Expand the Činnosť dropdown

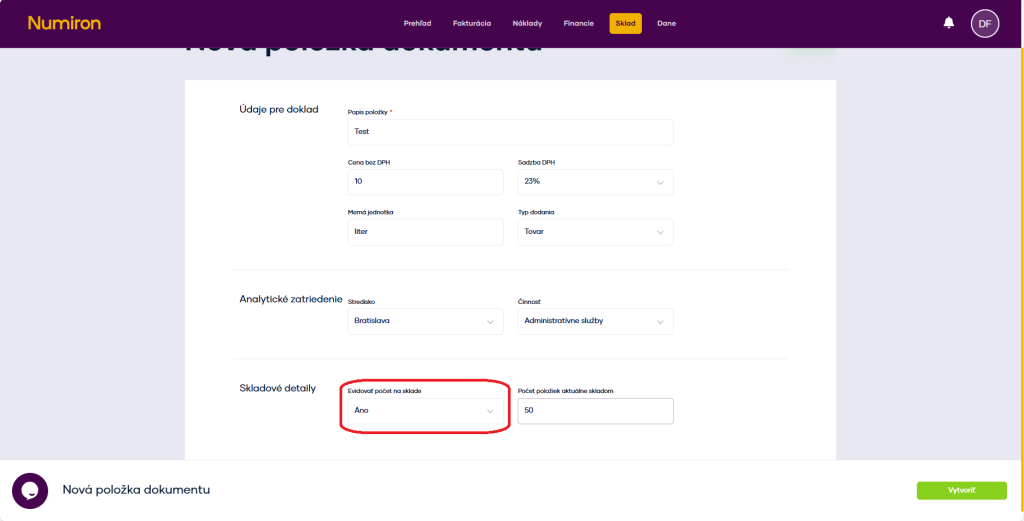click(x=594, y=322)
